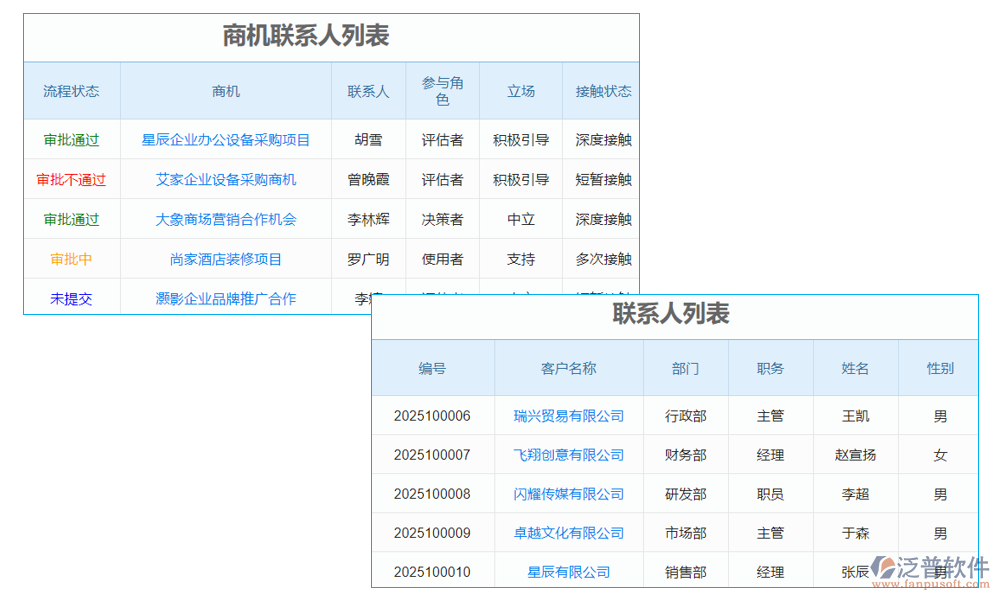Click contact name 王凯 in contacts table

coord(855,416)
